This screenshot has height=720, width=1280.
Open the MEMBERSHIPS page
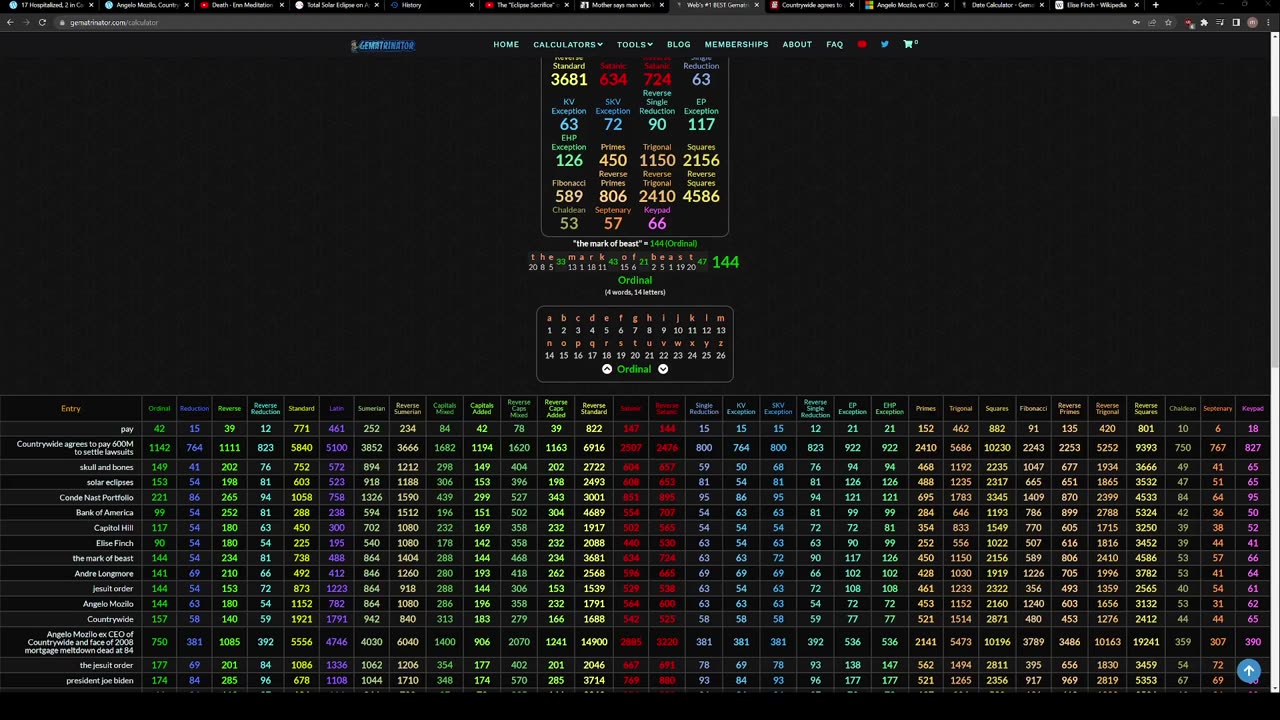point(736,44)
